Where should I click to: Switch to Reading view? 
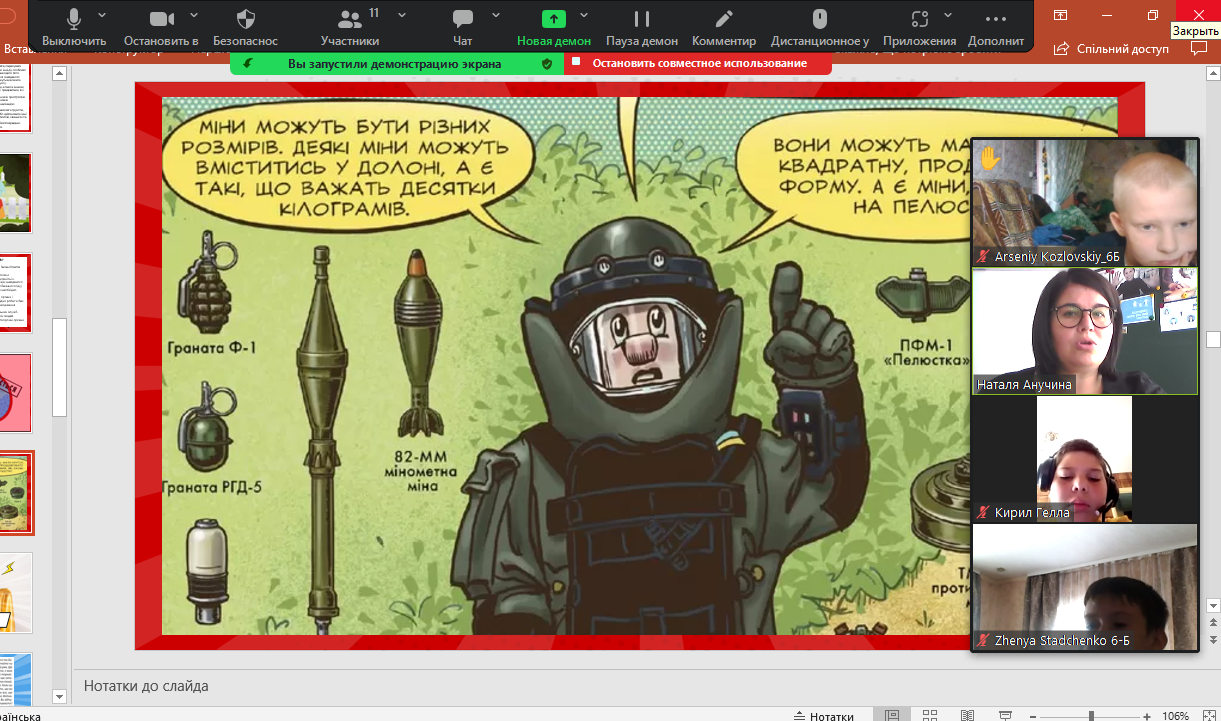967,715
